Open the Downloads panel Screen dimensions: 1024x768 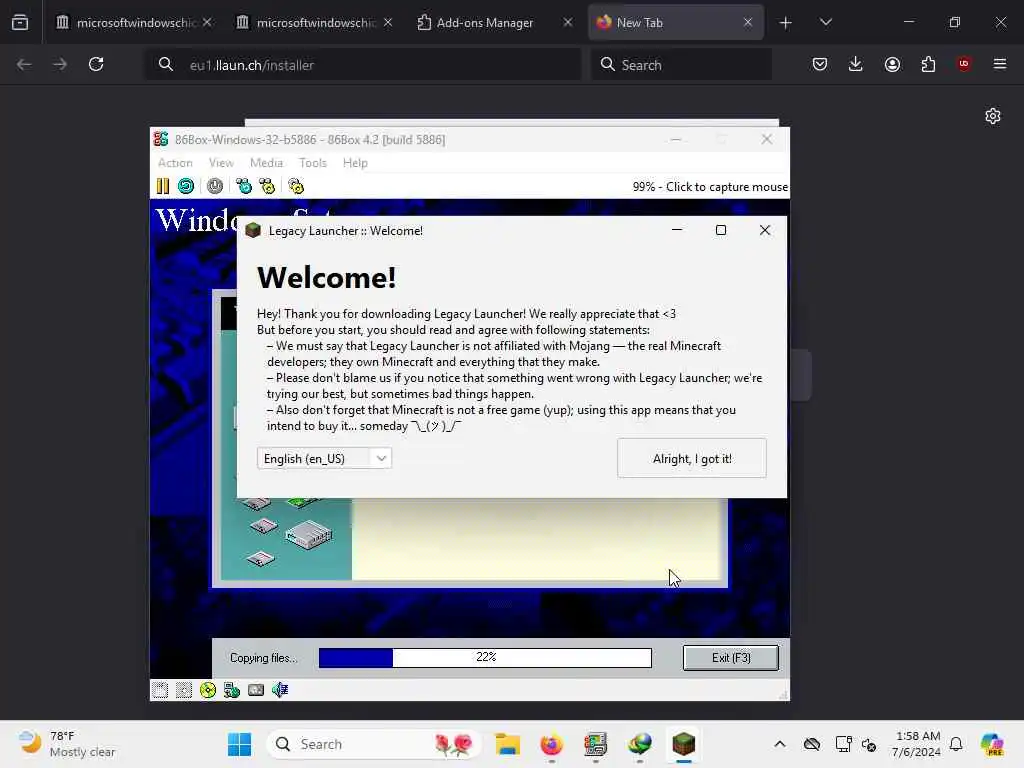click(x=856, y=64)
